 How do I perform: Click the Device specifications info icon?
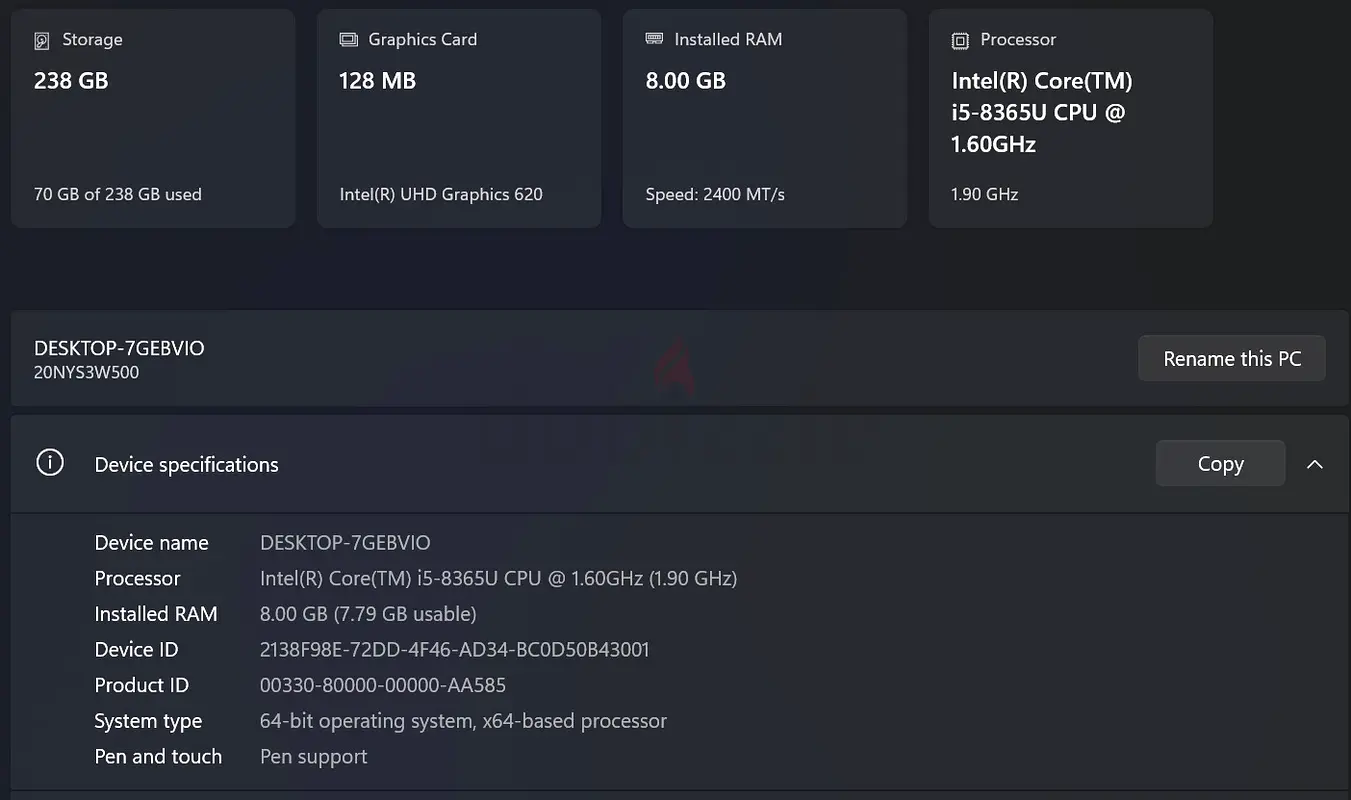[x=50, y=463]
